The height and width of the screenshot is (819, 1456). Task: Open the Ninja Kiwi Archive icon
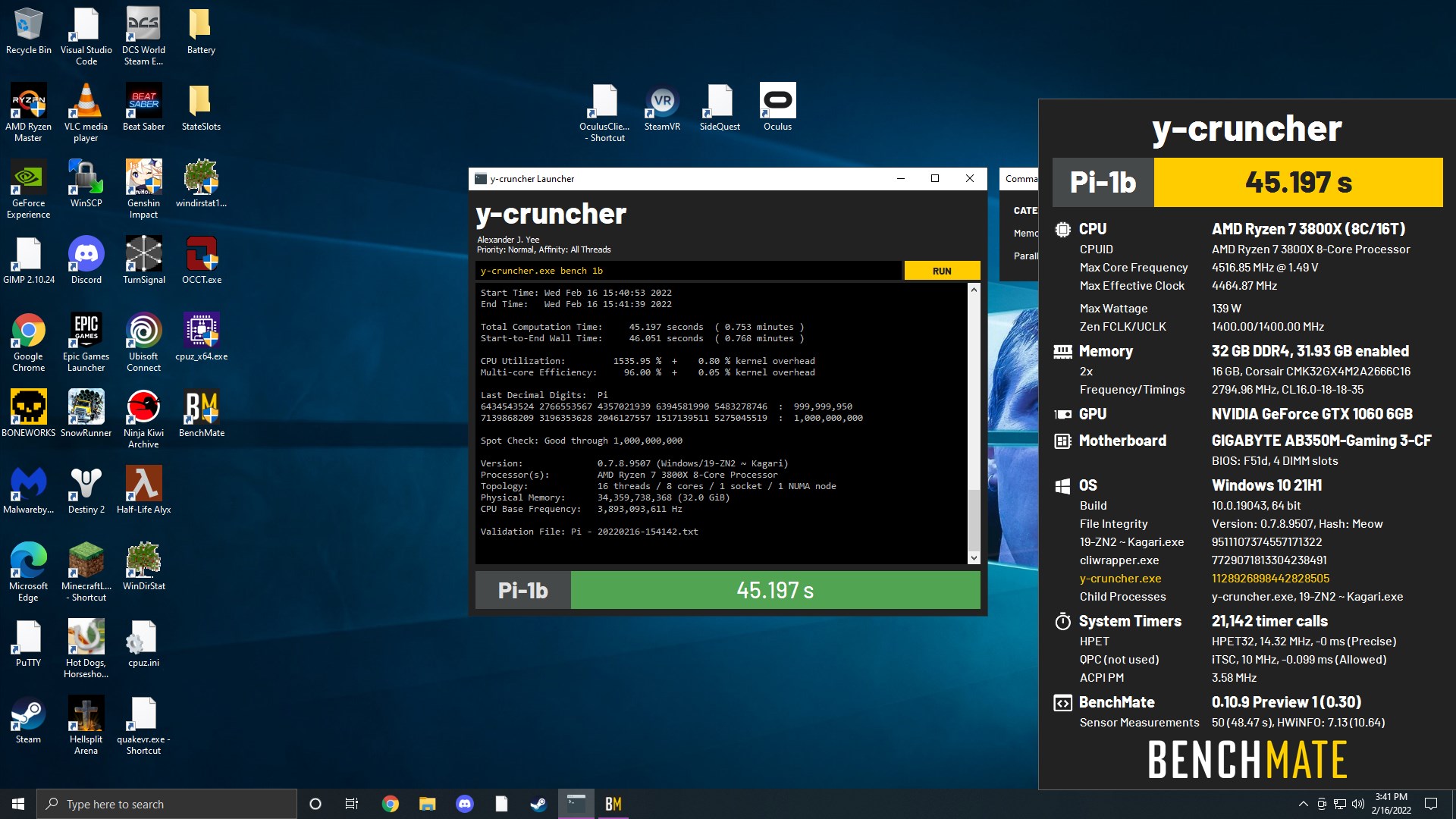pyautogui.click(x=143, y=419)
